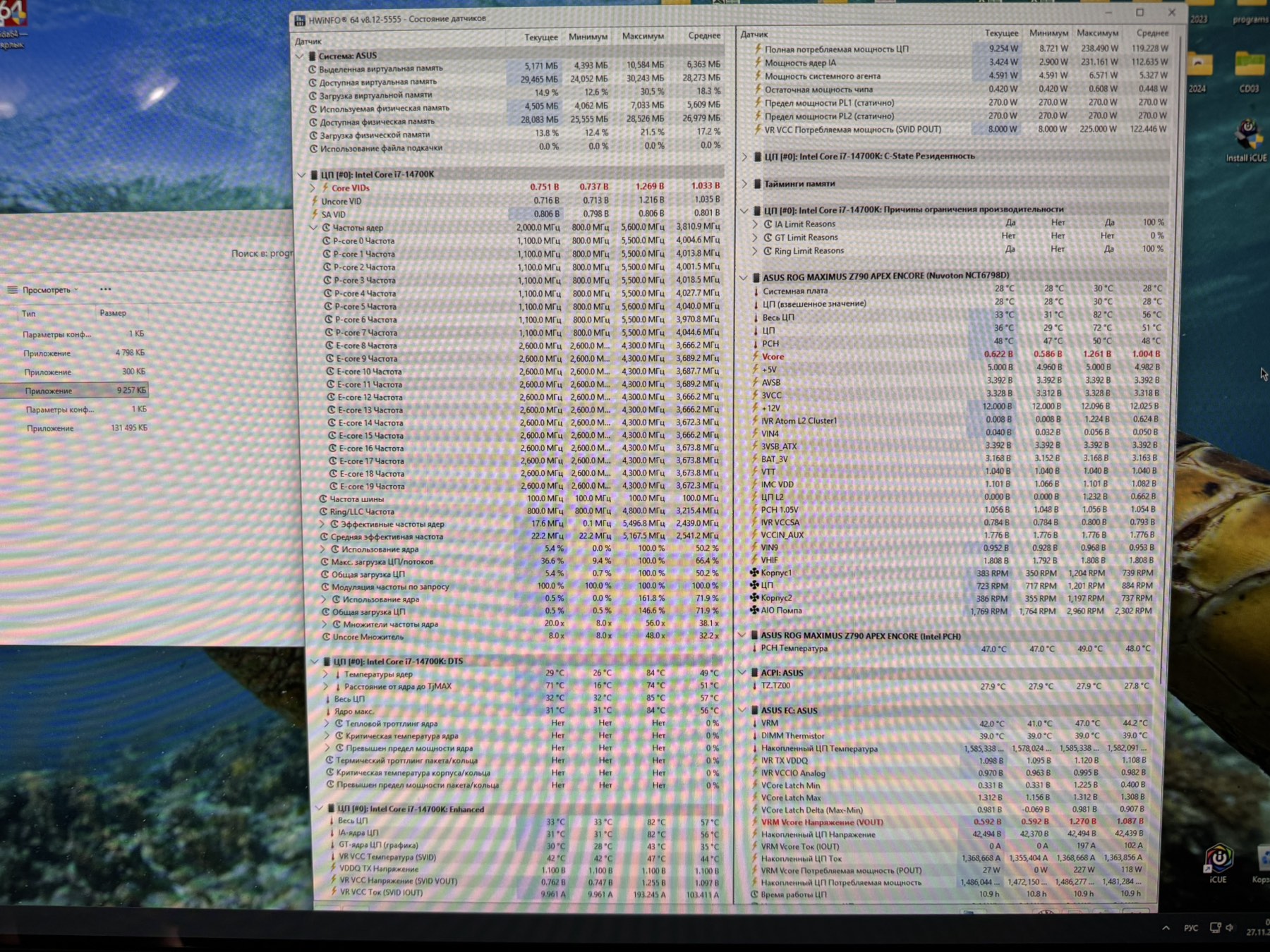The width and height of the screenshot is (1270, 952).
Task: Select the AIO Помпа fan row
Action: pos(953,611)
